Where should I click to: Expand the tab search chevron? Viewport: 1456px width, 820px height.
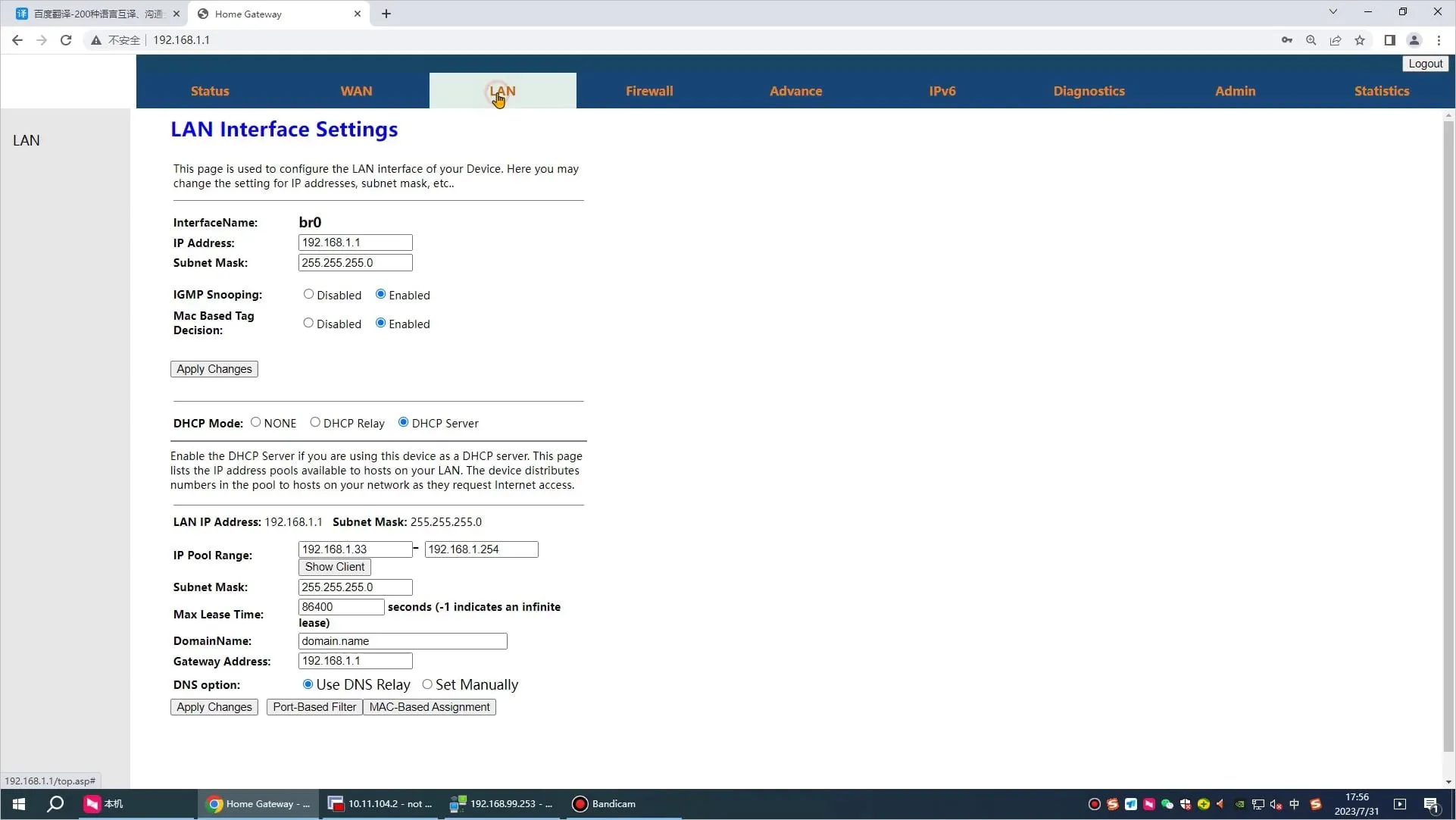coord(1333,12)
